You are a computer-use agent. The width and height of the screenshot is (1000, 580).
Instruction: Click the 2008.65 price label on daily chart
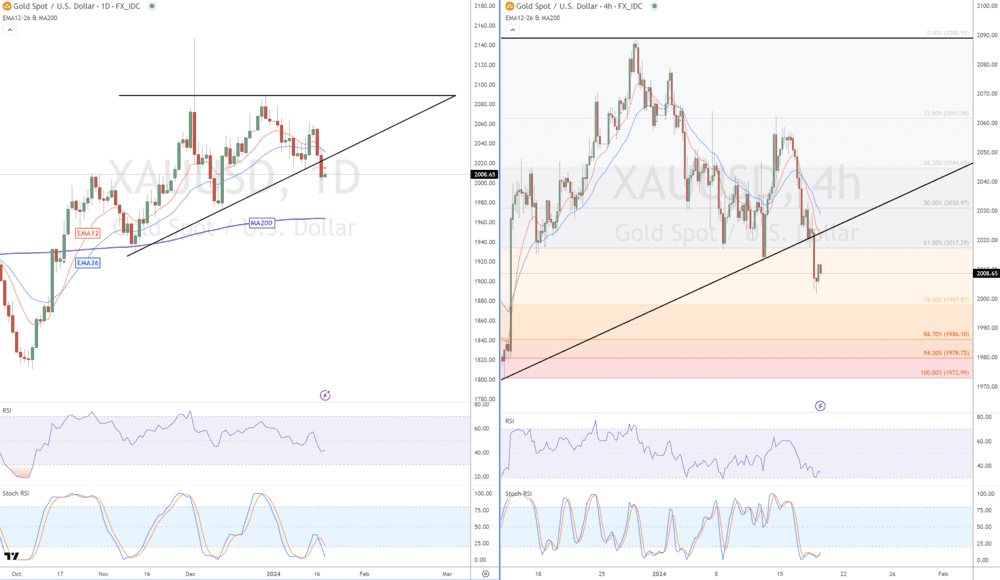484,174
